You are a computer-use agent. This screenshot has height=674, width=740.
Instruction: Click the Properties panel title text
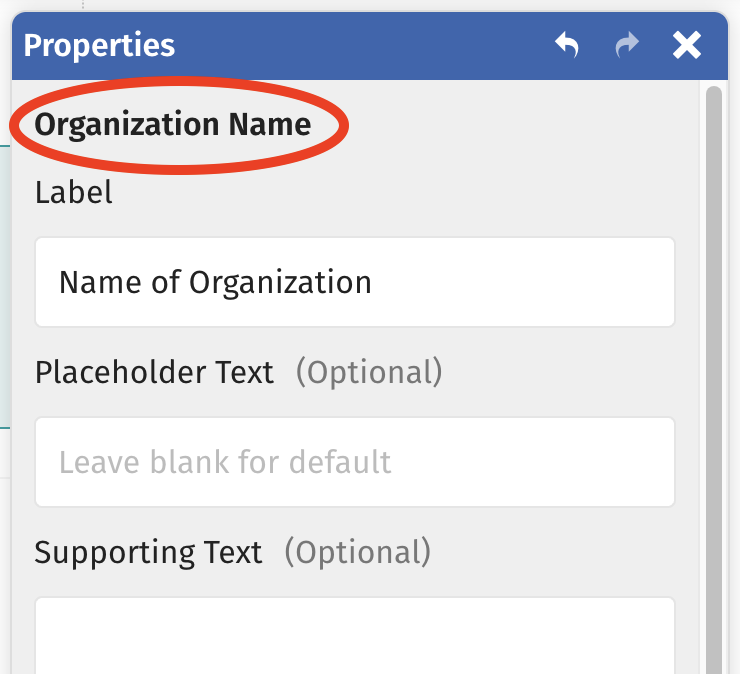99,45
